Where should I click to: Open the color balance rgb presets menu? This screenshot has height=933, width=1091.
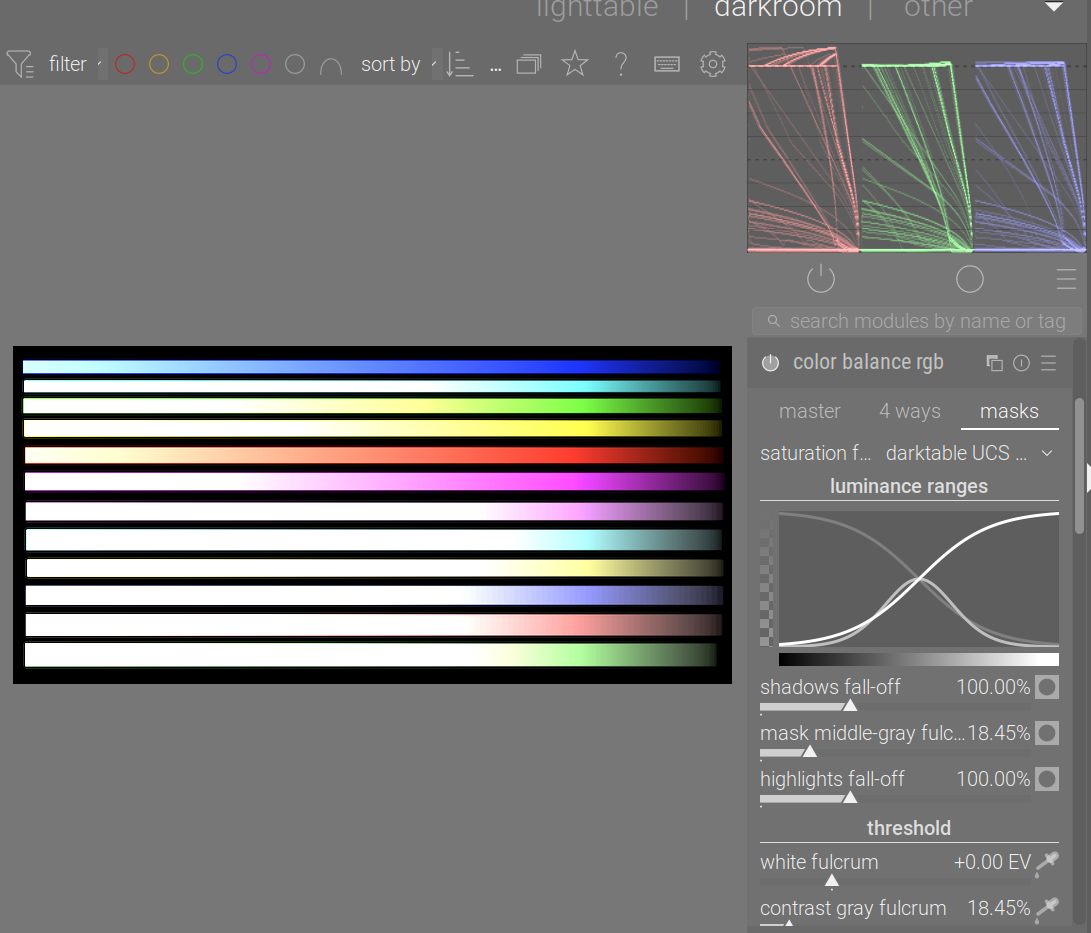click(1047, 363)
